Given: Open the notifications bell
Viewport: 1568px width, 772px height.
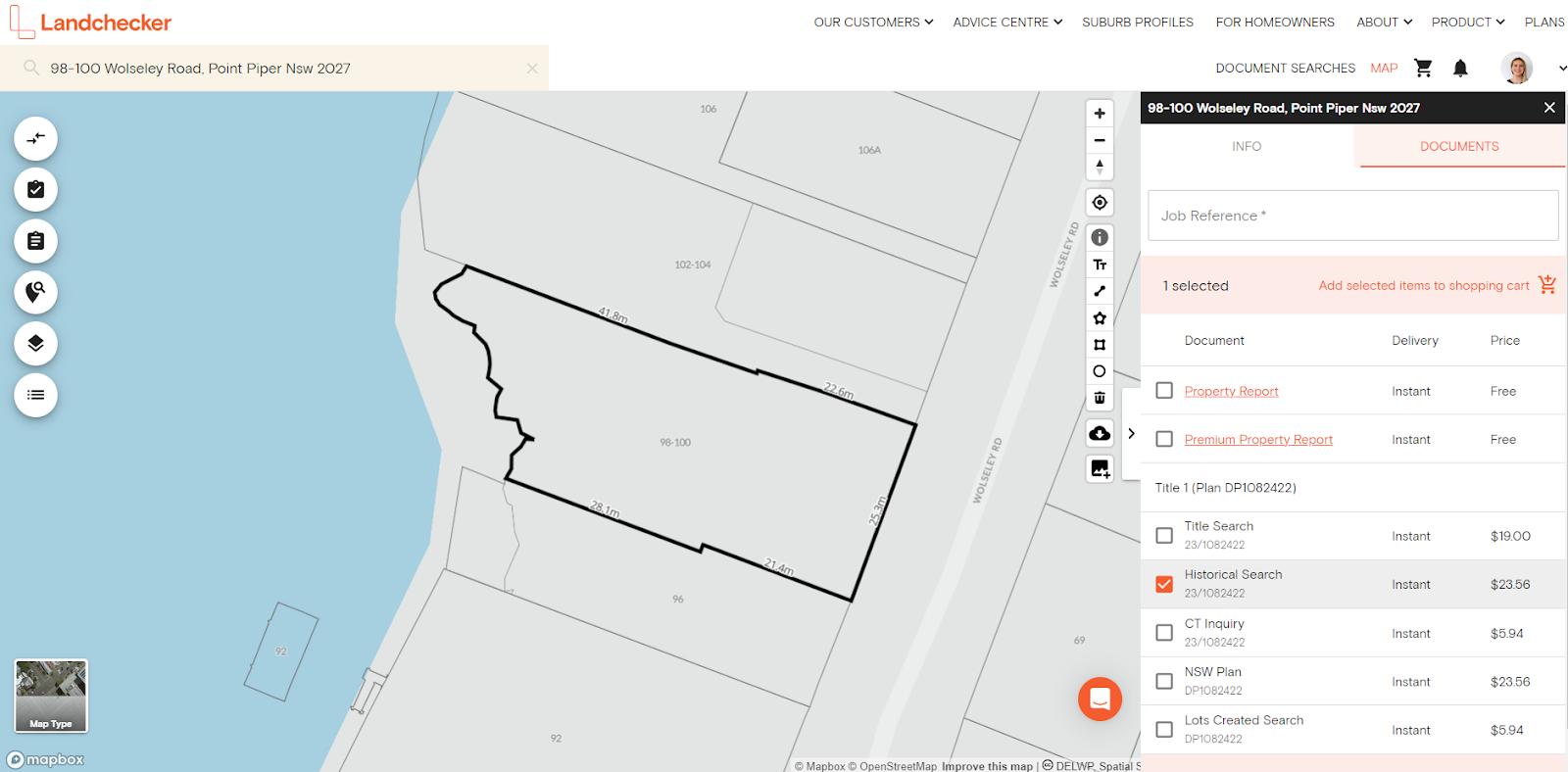Looking at the screenshot, I should pyautogui.click(x=1460, y=68).
